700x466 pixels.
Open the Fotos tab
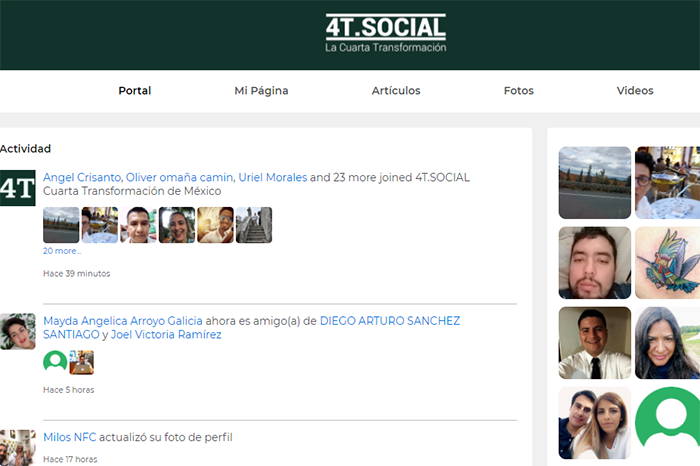tap(518, 91)
